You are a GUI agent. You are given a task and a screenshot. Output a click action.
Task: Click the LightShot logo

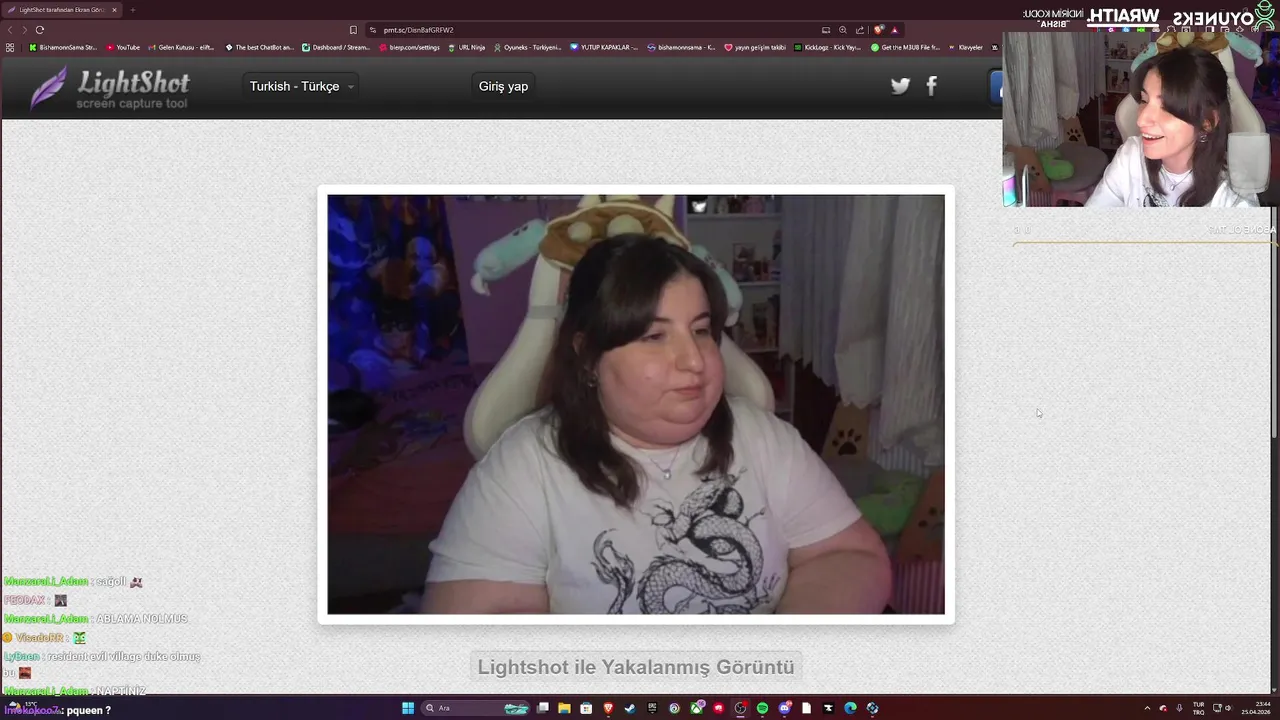pos(110,88)
